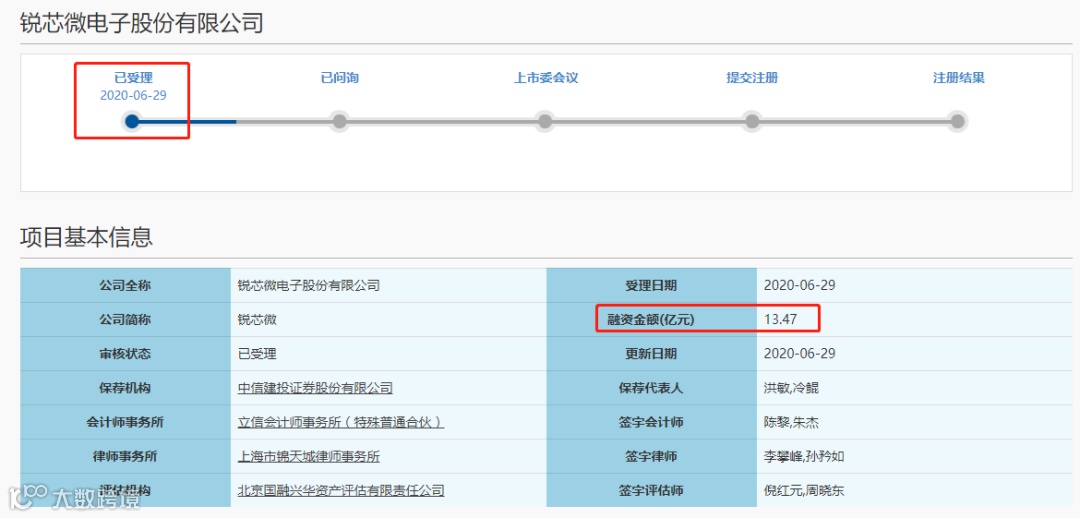Click the 律师事务所 header cell

[125, 457]
